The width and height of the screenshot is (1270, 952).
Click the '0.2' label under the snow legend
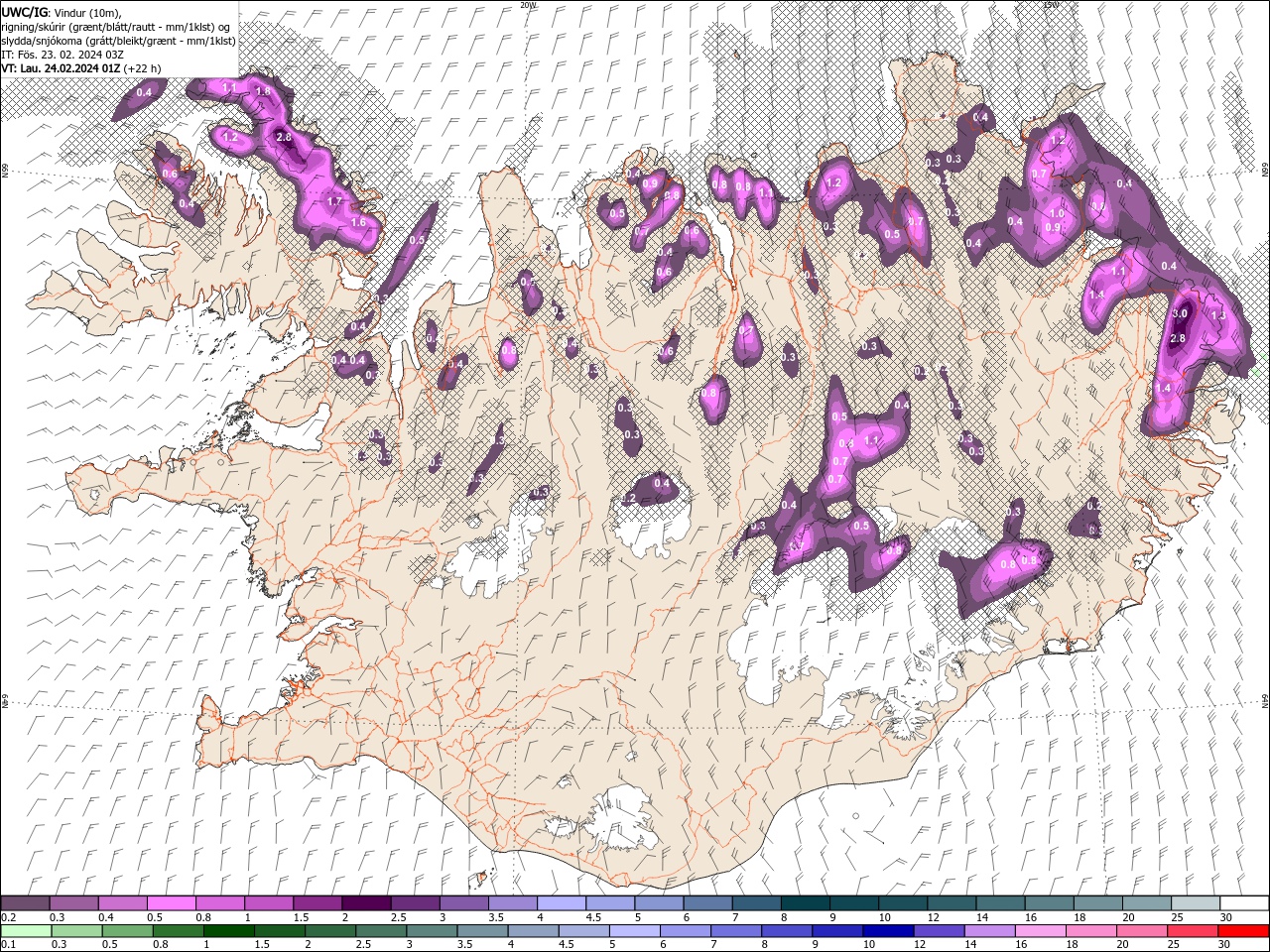coord(7,917)
